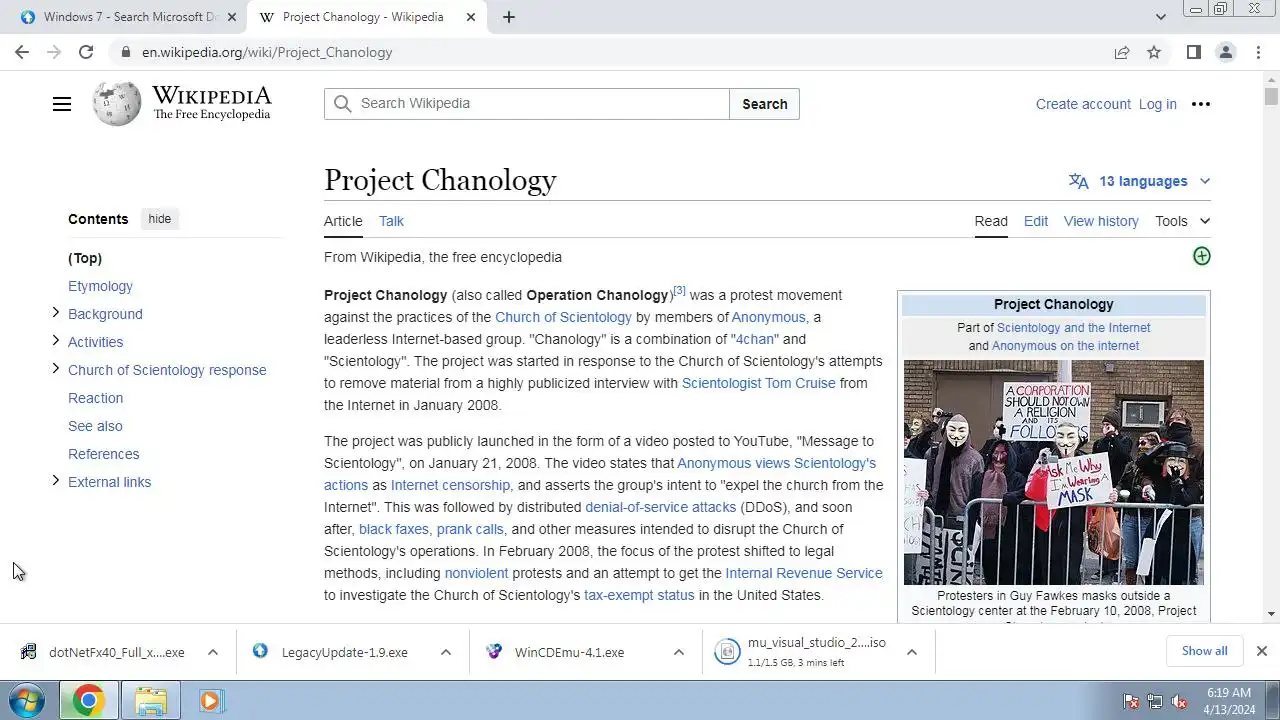Expand options for mu_visual_studio iso download
This screenshot has width=1280, height=720.
(912, 652)
